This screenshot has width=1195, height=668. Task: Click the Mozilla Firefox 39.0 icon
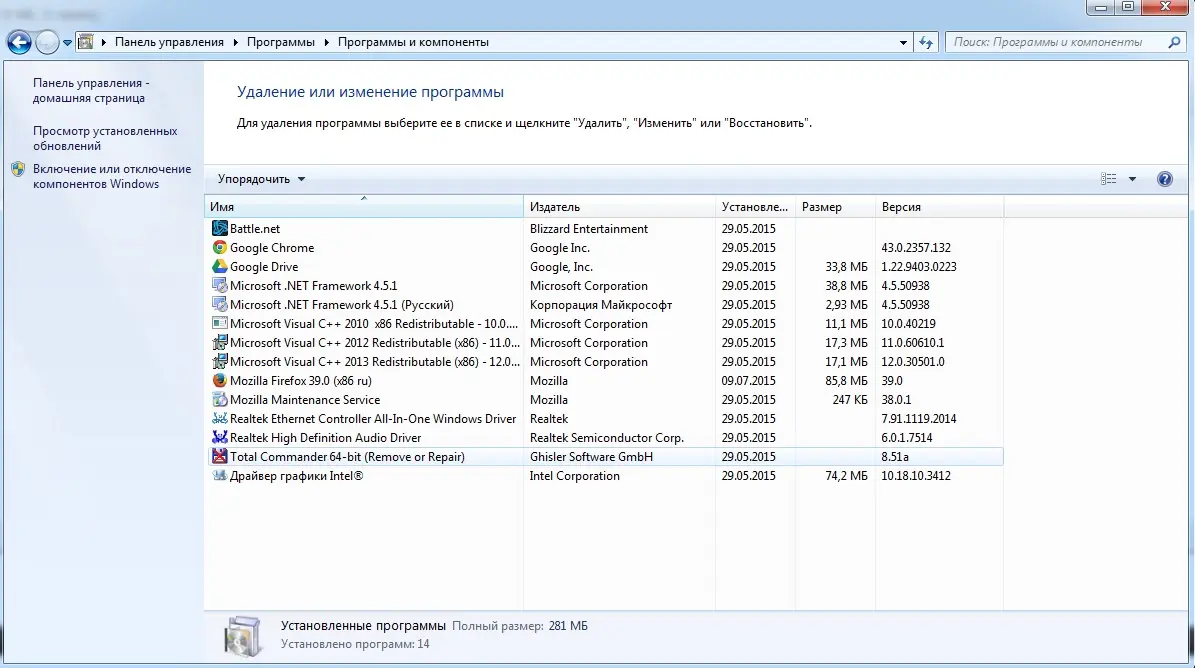pyautogui.click(x=219, y=381)
